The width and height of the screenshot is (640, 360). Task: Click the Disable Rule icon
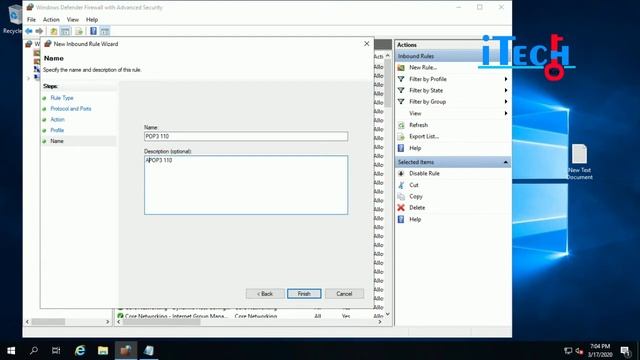click(x=401, y=173)
